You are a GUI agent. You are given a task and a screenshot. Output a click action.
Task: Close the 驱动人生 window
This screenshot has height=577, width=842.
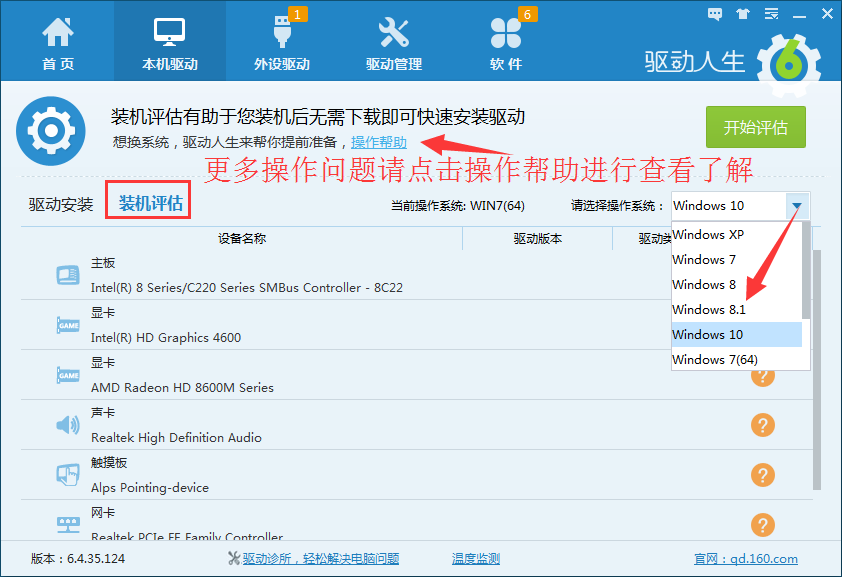(828, 14)
